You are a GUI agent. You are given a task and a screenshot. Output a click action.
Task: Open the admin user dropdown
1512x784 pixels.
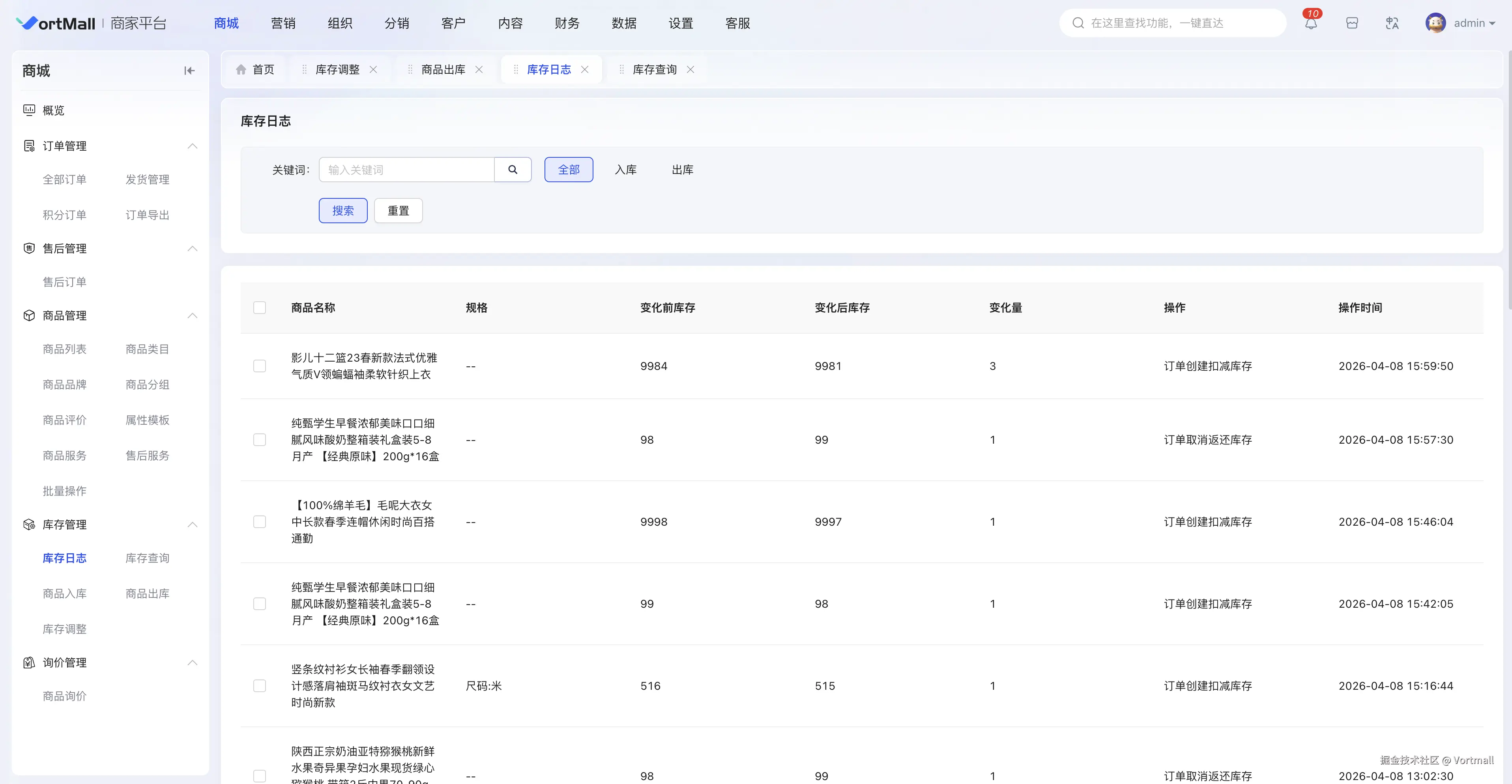[x=1474, y=24]
